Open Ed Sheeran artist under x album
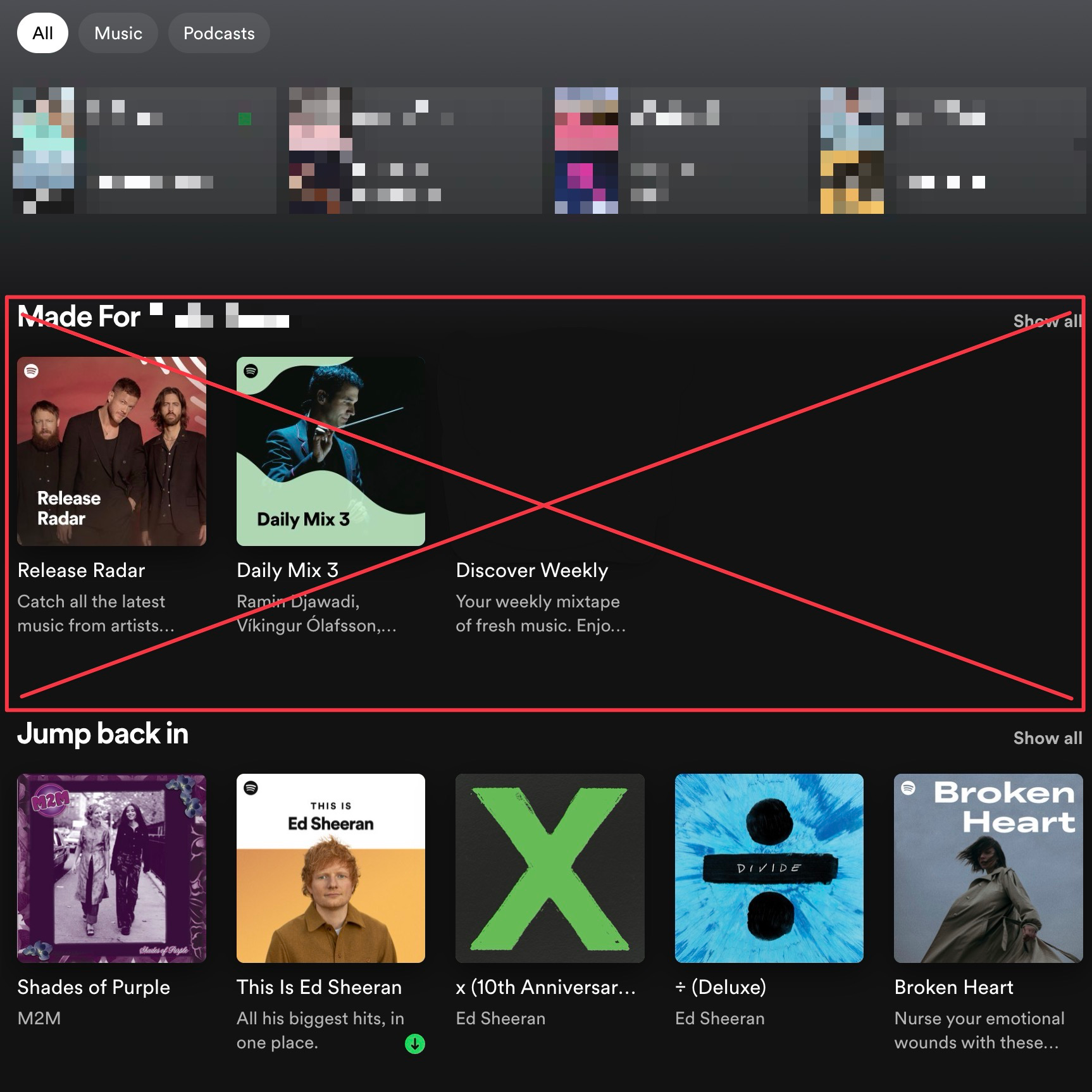 pyautogui.click(x=500, y=1018)
